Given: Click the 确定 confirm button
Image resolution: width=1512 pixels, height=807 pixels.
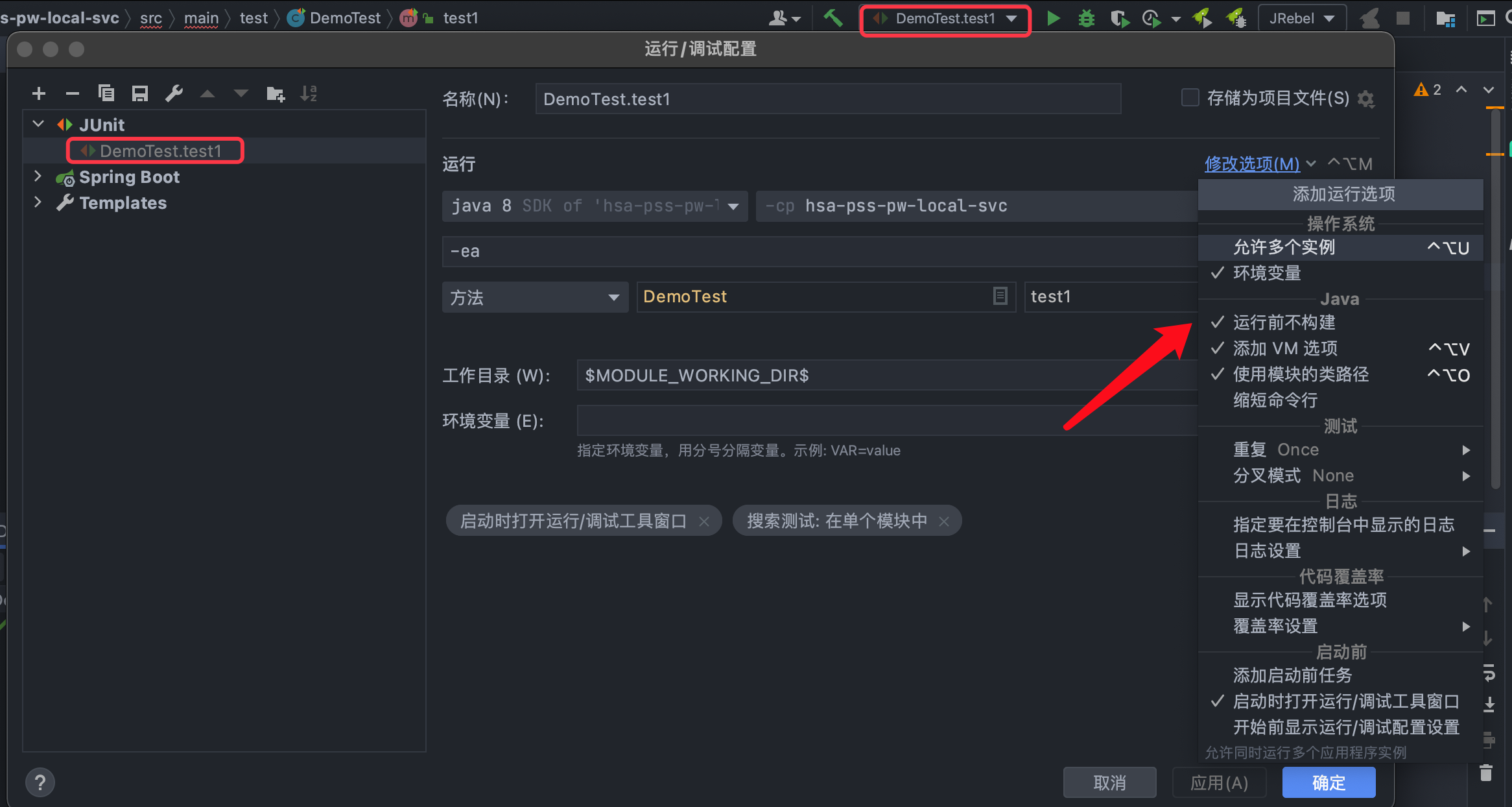Looking at the screenshot, I should tap(1329, 782).
